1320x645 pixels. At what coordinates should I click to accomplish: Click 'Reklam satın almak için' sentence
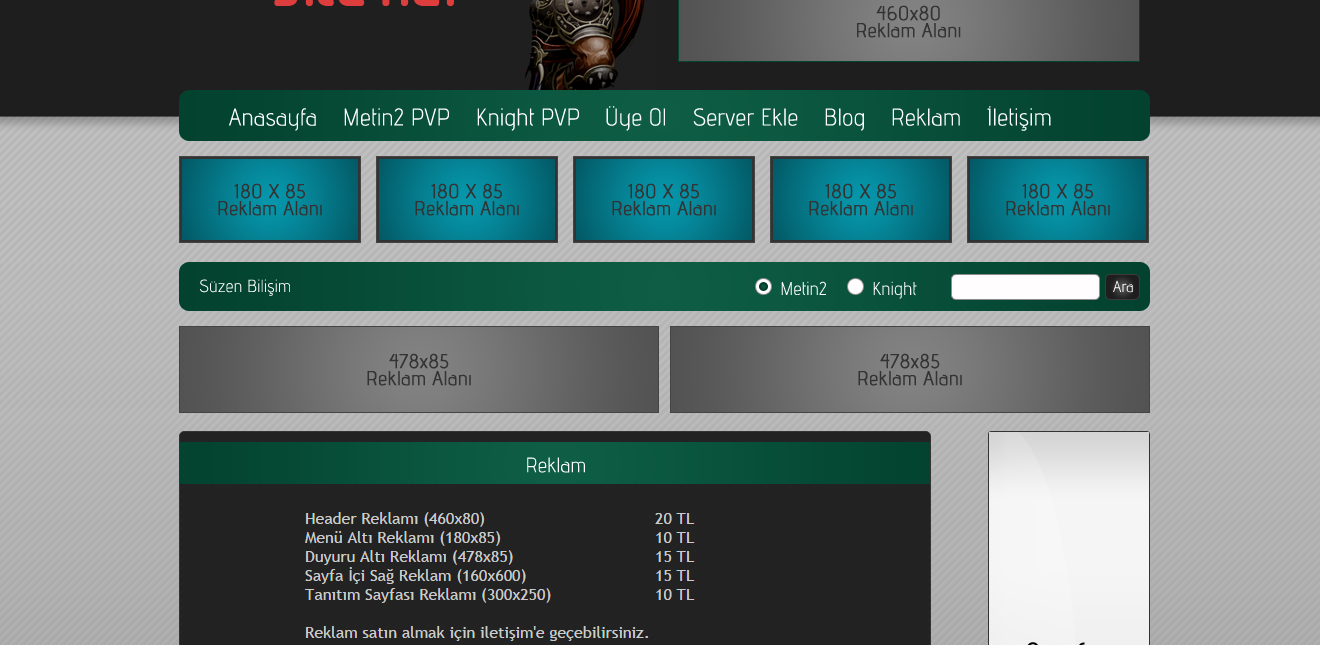coord(477,633)
